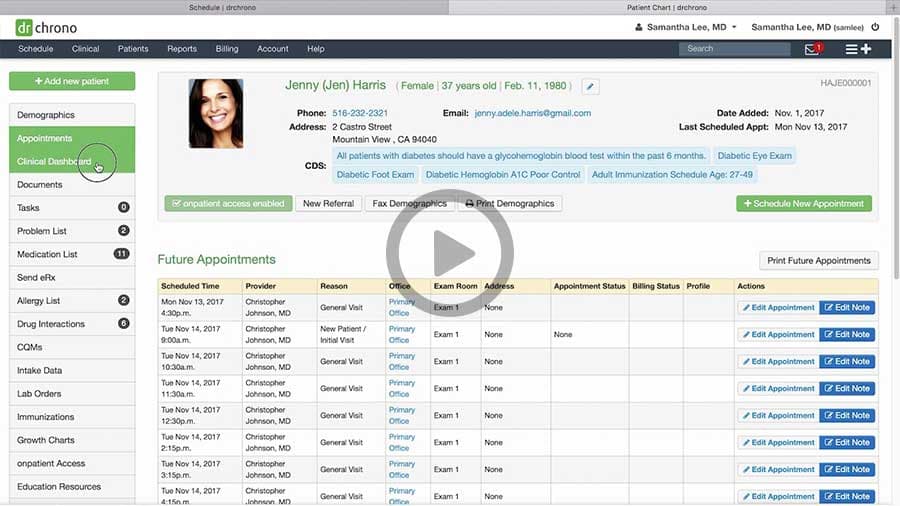Open onpatient Access in sidebar
Screen dimensions: 900x506
tap(72, 463)
